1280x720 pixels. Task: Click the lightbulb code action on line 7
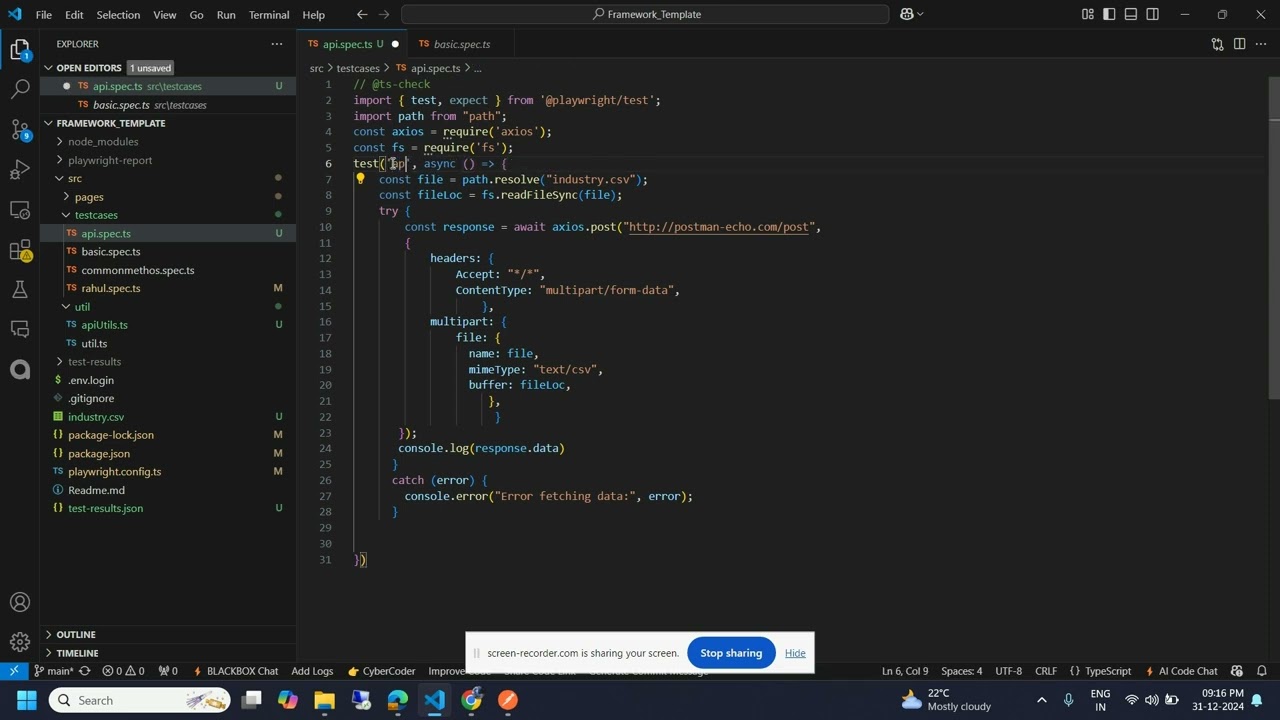click(x=360, y=180)
